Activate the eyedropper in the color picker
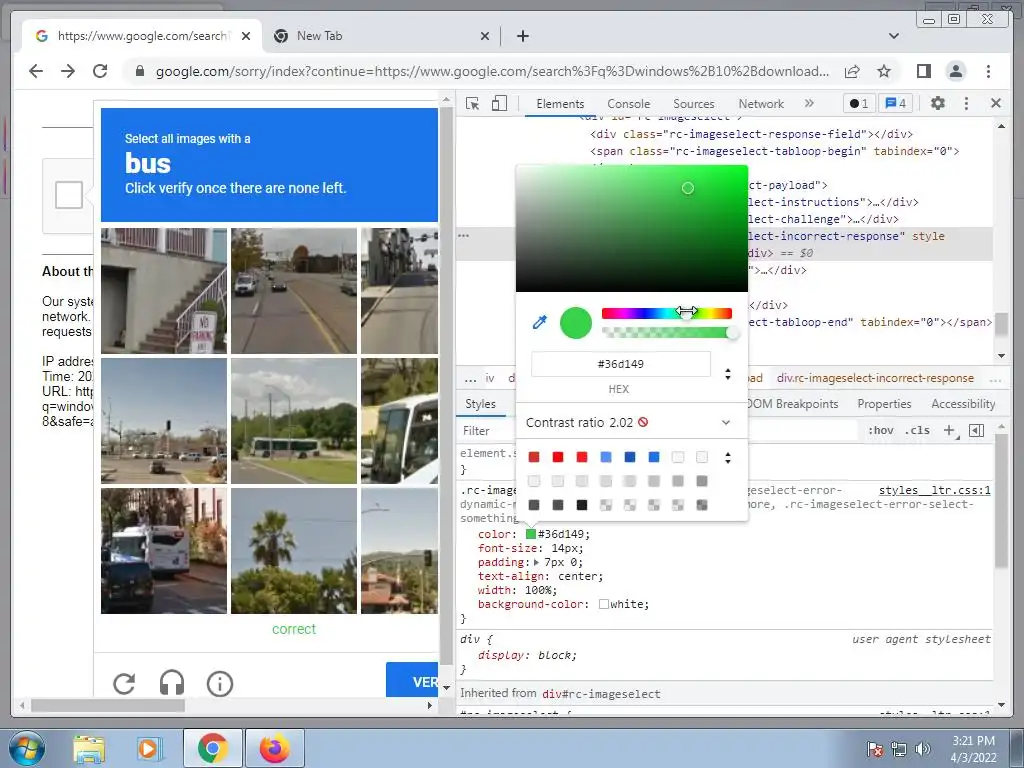The width and height of the screenshot is (1024, 768). 539,322
